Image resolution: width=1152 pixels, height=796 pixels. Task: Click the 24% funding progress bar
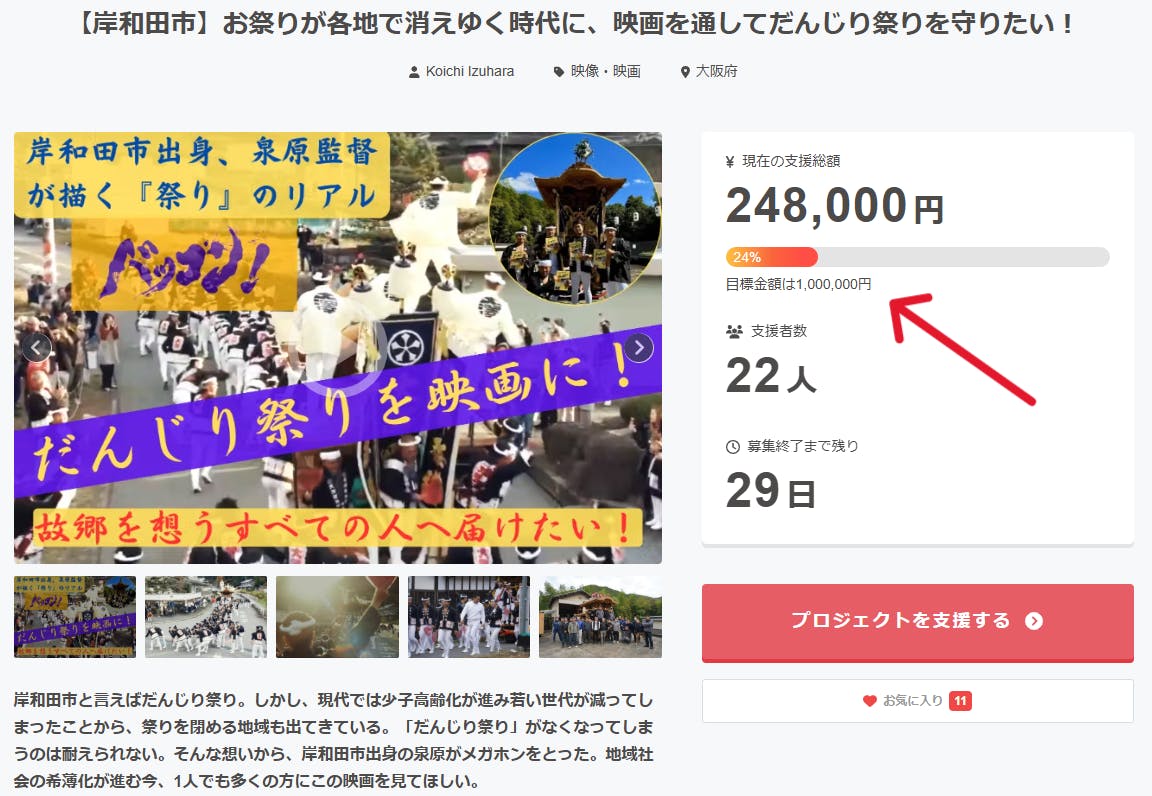coord(918,257)
